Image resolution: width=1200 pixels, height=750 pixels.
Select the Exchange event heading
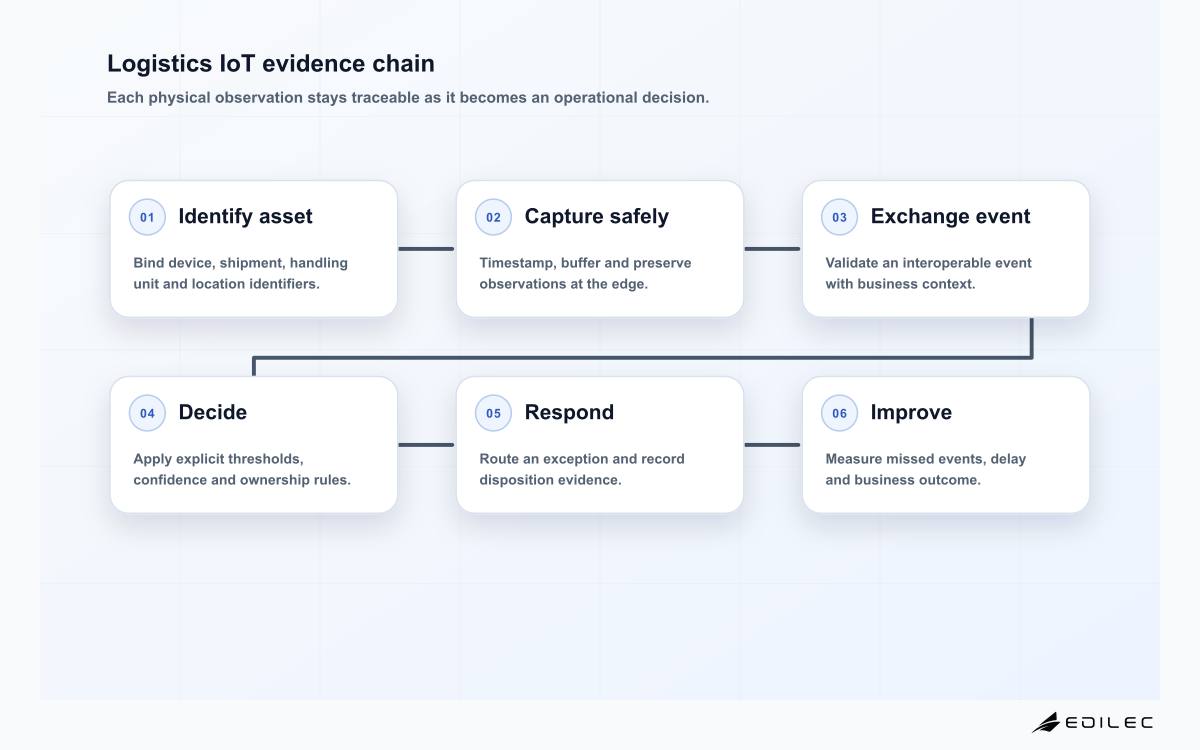(950, 216)
